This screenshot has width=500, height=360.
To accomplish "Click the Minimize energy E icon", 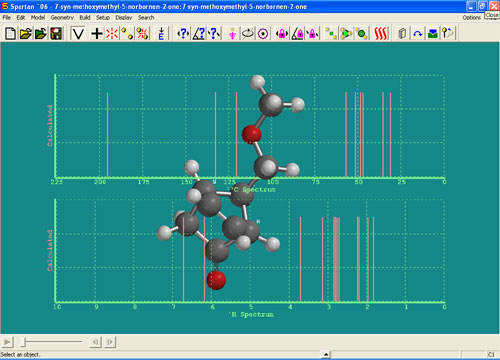I will (x=161, y=34).
